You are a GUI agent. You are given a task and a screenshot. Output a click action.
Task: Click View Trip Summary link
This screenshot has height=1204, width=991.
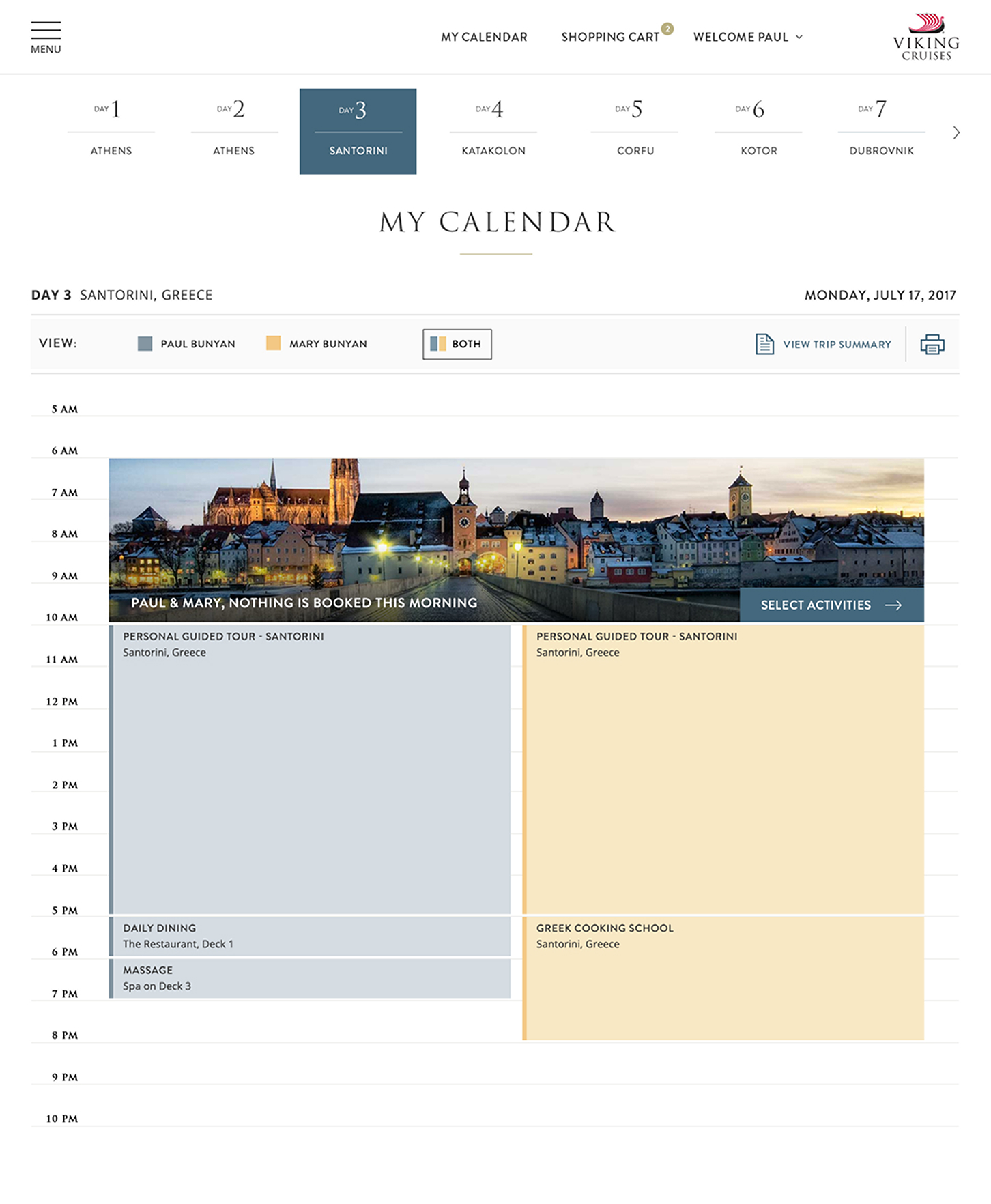(x=837, y=345)
